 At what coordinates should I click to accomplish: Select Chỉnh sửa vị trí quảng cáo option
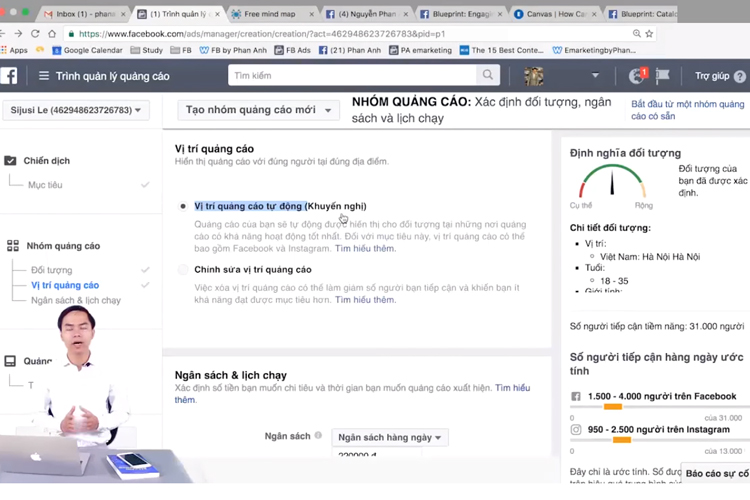pyautogui.click(x=183, y=270)
